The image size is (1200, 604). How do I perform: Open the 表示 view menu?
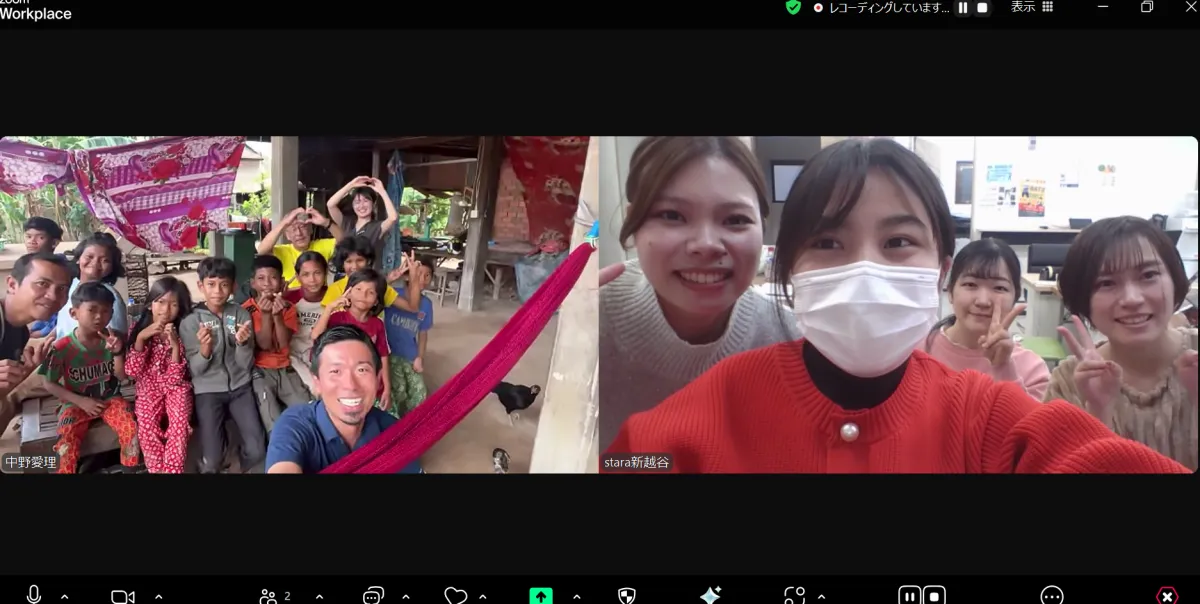coord(1031,7)
